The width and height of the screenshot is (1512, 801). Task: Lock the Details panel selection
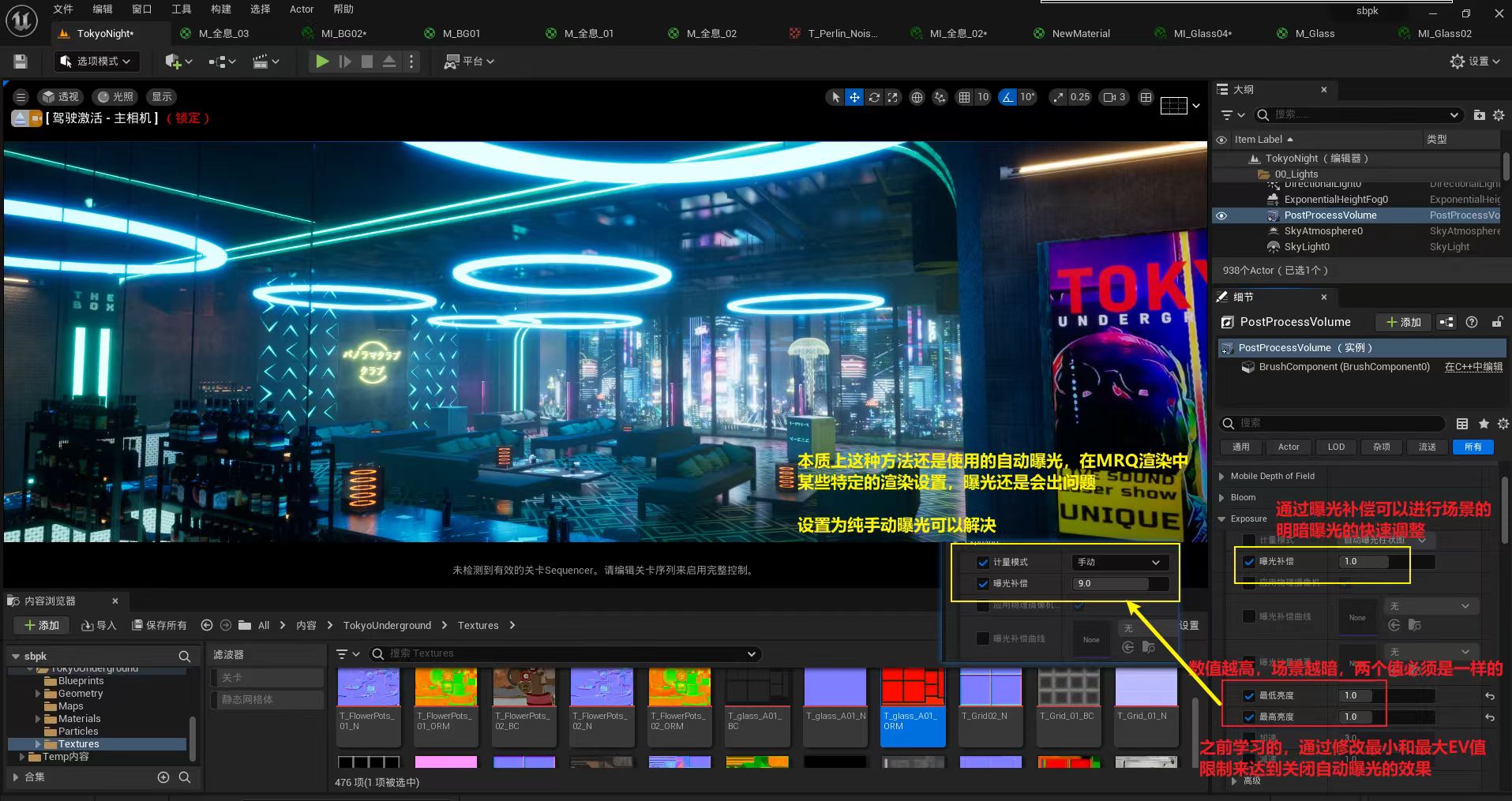[1497, 322]
